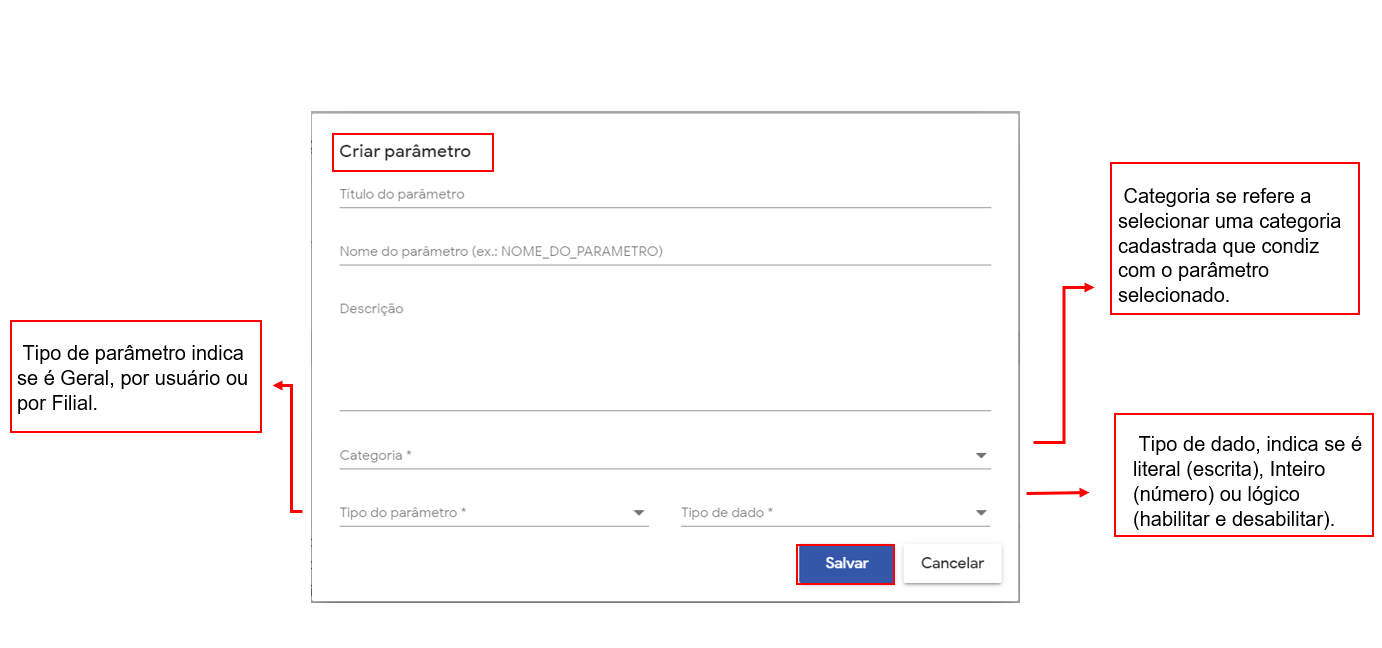Click the Tipo de dado arrow icon
1382x648 pixels.
point(981,513)
